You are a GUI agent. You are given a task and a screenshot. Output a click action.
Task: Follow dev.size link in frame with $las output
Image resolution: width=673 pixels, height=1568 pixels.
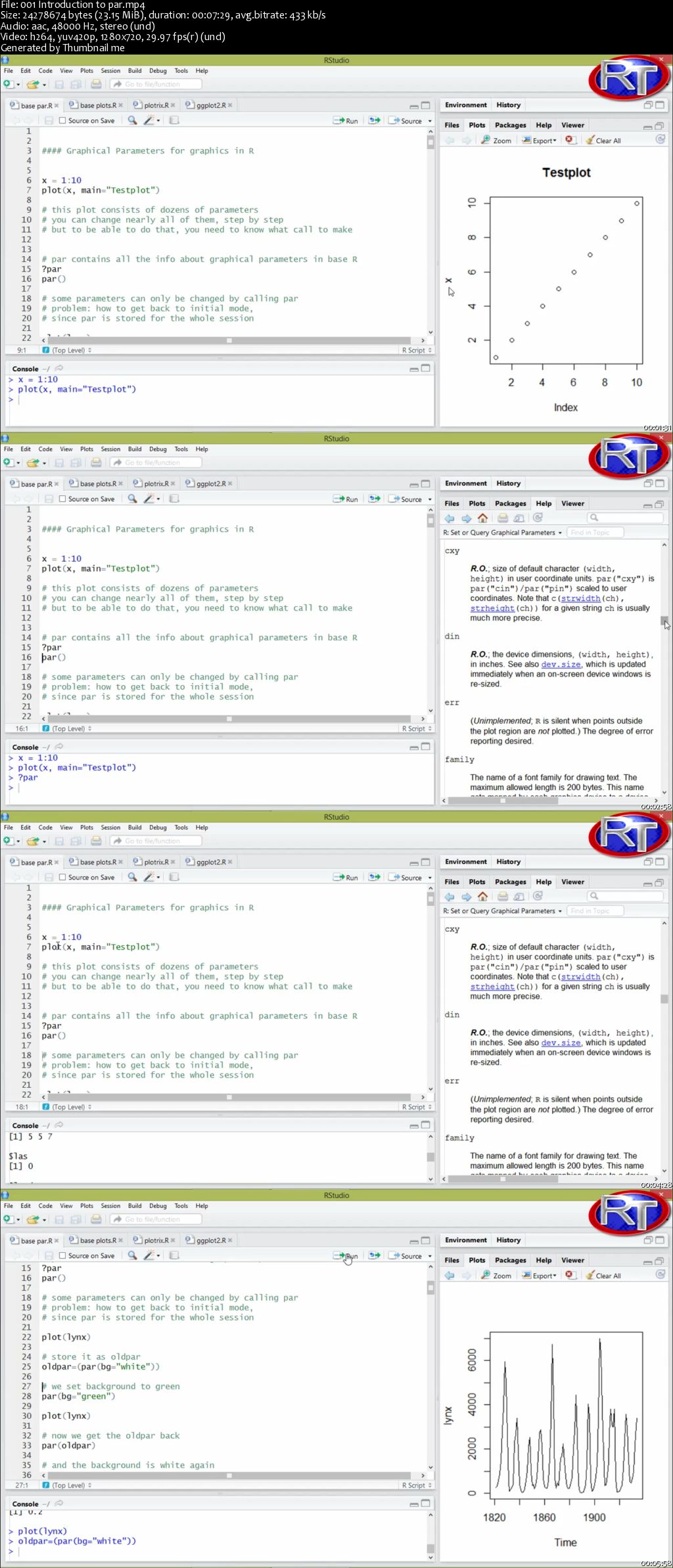point(561,1042)
